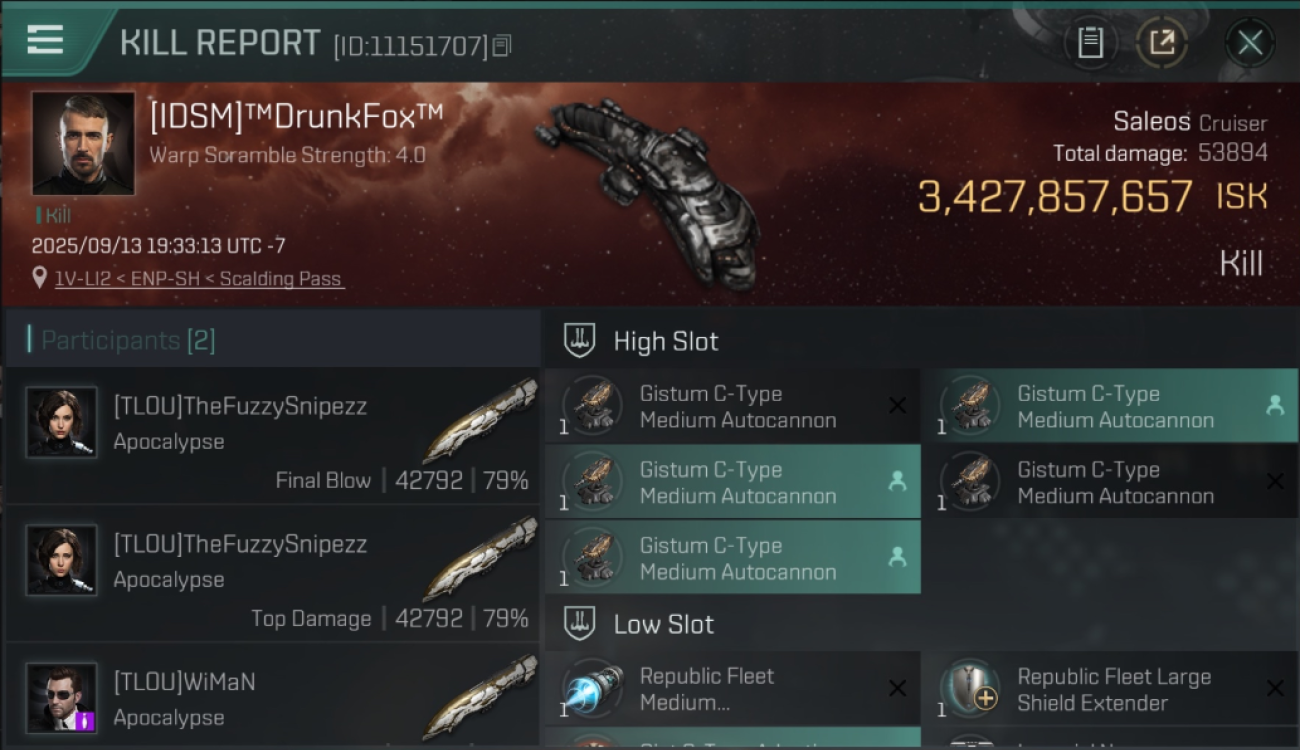This screenshot has height=750, width=1300.
Task: Select the Low Slot section icon
Action: click(x=580, y=624)
